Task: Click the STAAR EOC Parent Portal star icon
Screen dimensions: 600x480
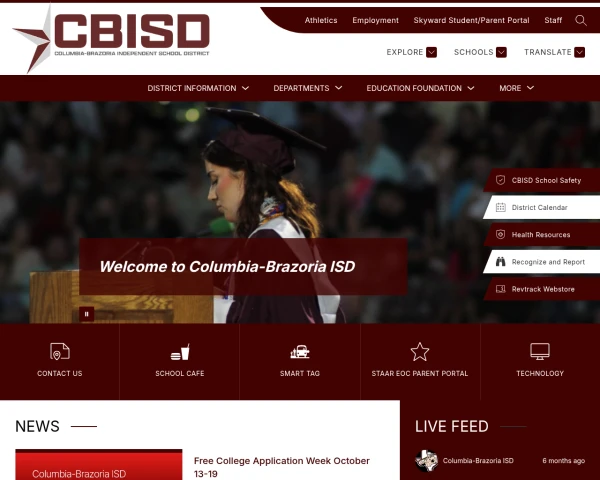Action: (420, 352)
